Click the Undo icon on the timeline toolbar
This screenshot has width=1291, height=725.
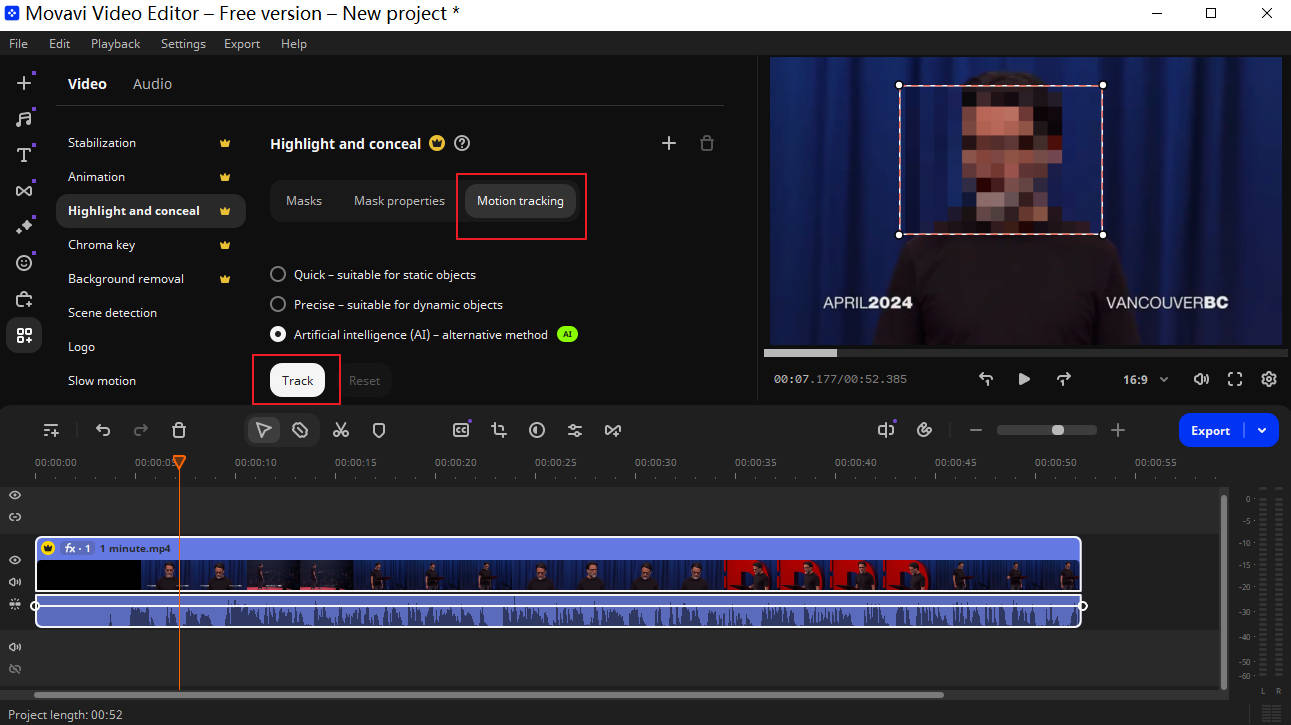point(103,429)
